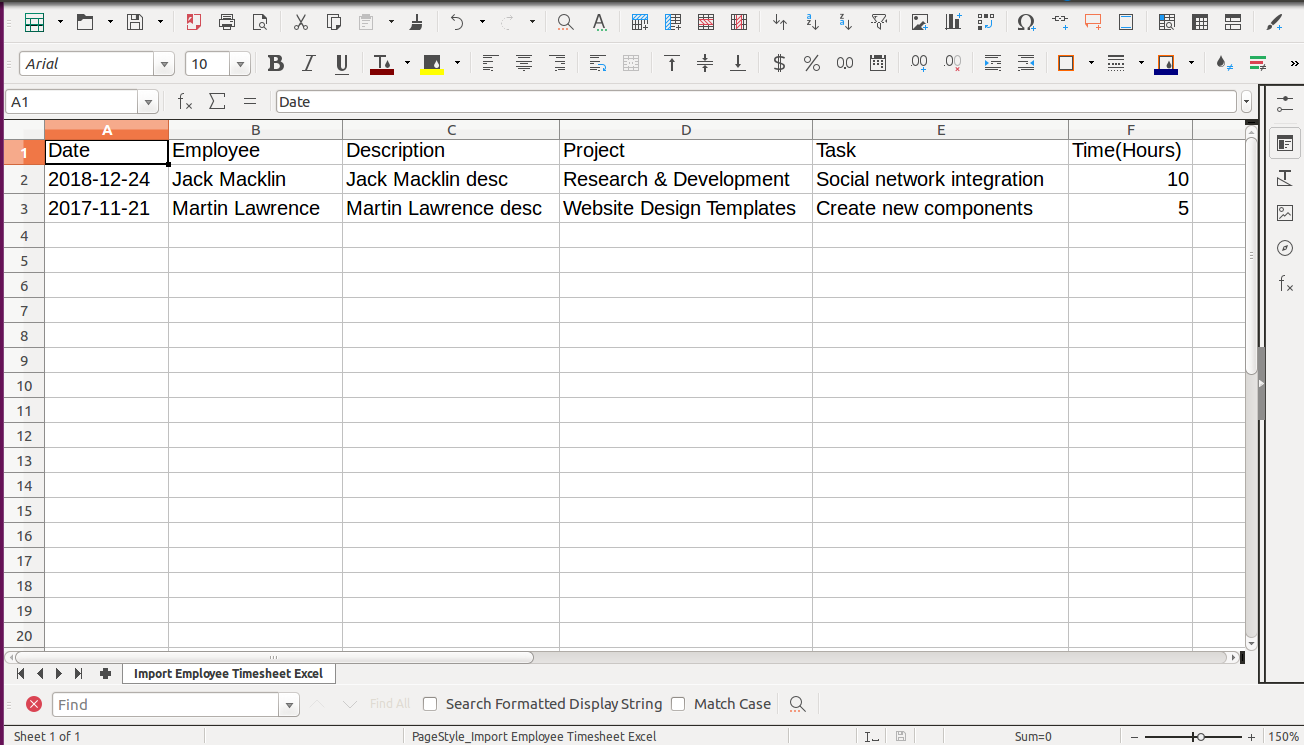This screenshot has height=745, width=1304.
Task: Open the Paste options dropdown arrow
Action: 391,22
